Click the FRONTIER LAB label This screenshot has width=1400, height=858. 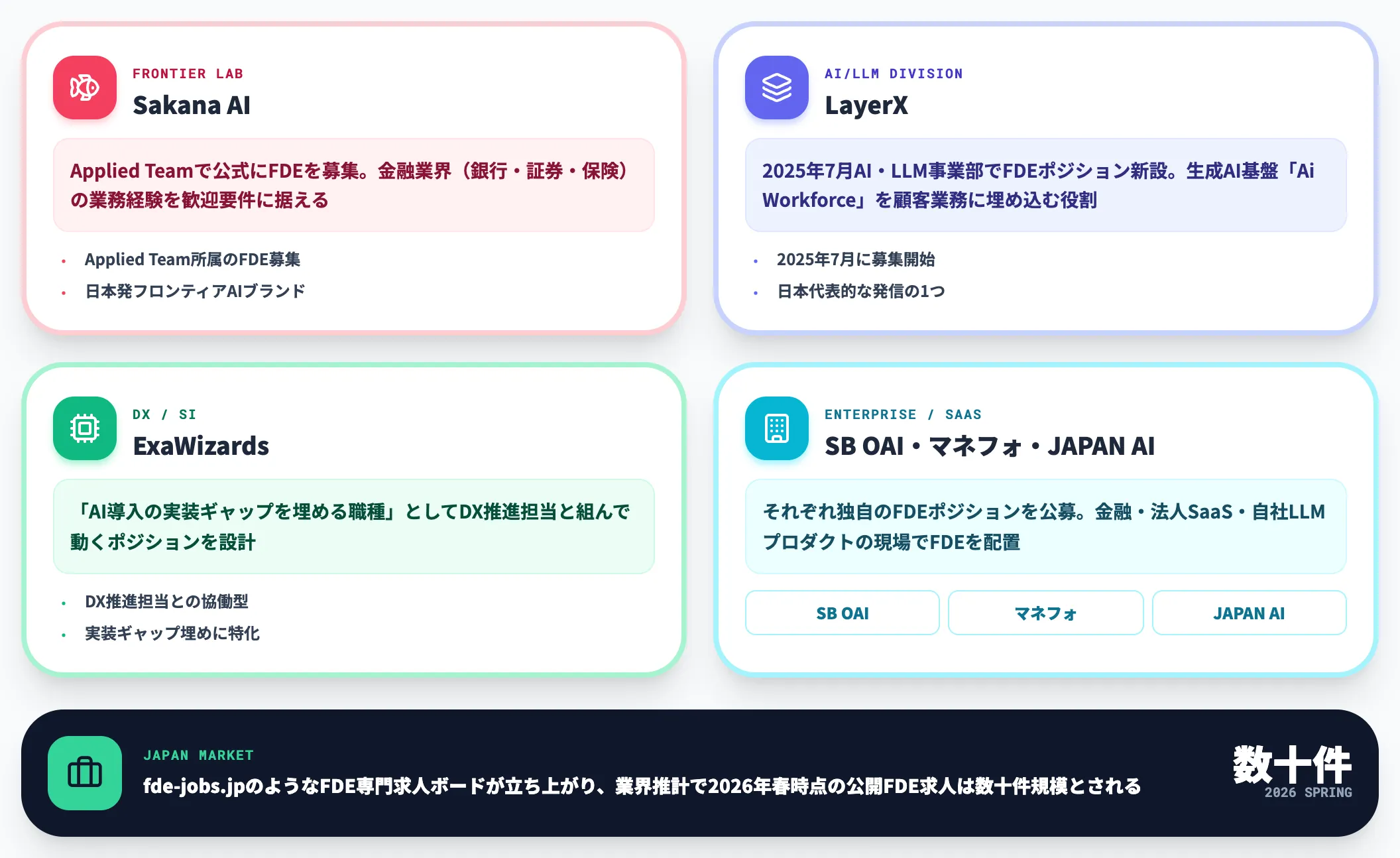188,74
